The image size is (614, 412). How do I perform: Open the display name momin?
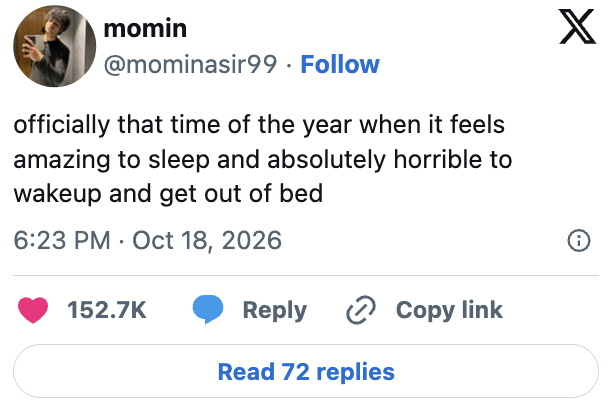pos(145,29)
